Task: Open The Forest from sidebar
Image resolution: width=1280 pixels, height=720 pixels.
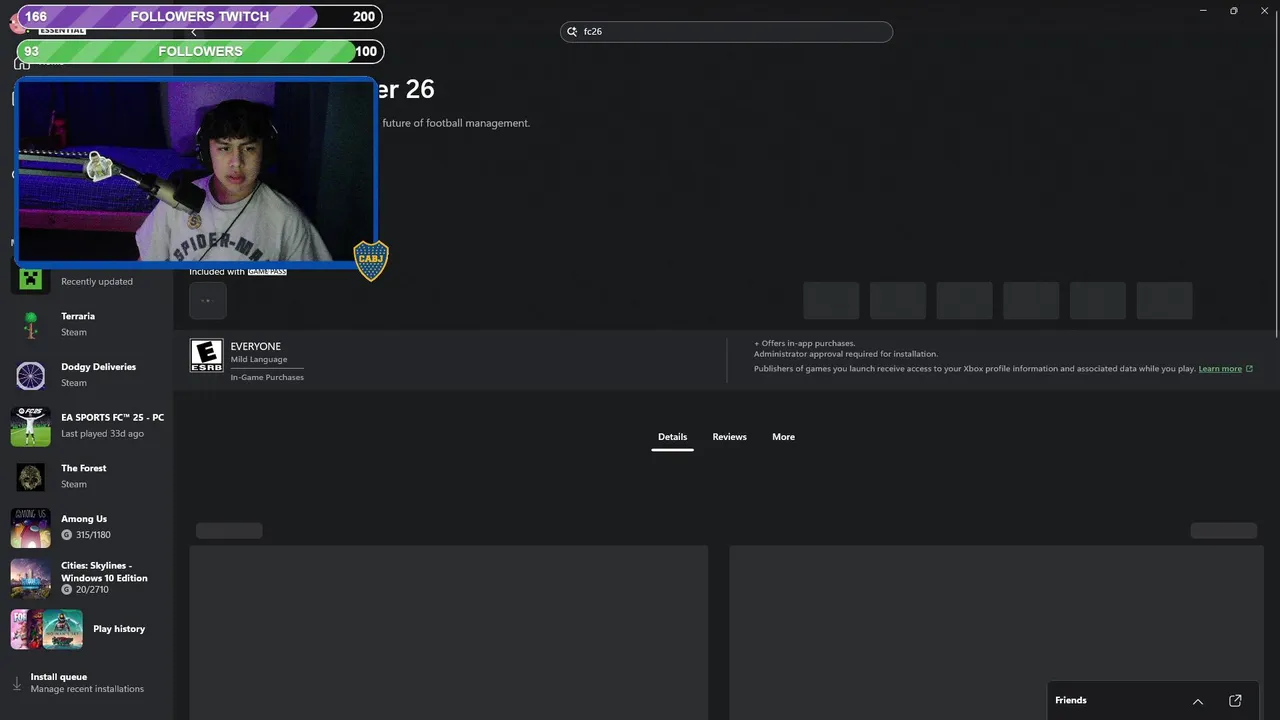Action: (x=87, y=476)
